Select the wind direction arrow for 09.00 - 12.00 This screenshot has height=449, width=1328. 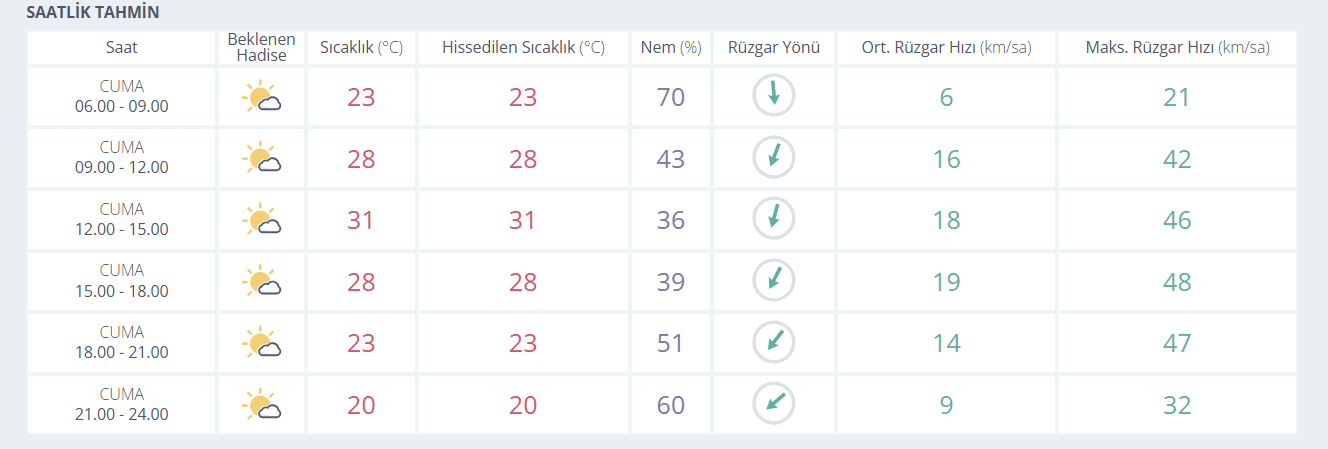click(773, 158)
